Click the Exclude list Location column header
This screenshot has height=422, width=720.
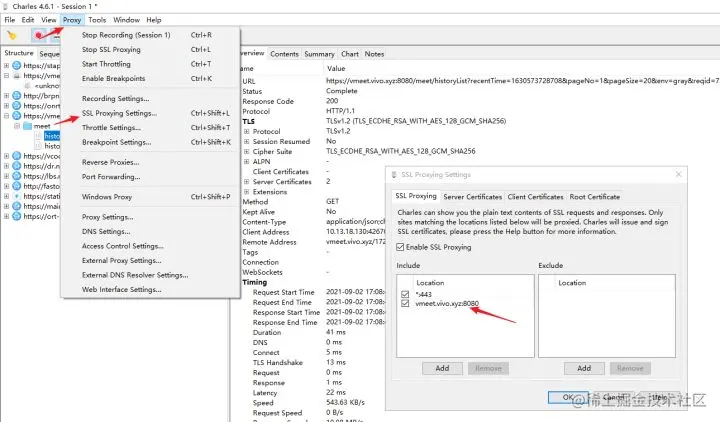click(572, 283)
